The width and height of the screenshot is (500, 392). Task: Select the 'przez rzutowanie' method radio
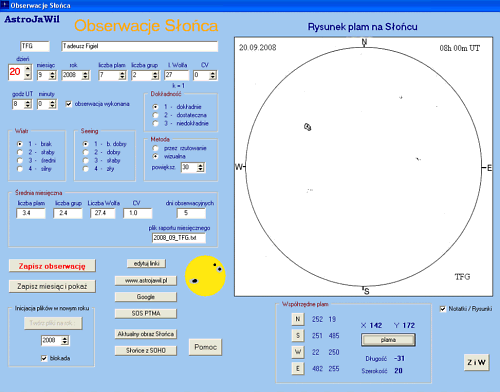[155, 148]
